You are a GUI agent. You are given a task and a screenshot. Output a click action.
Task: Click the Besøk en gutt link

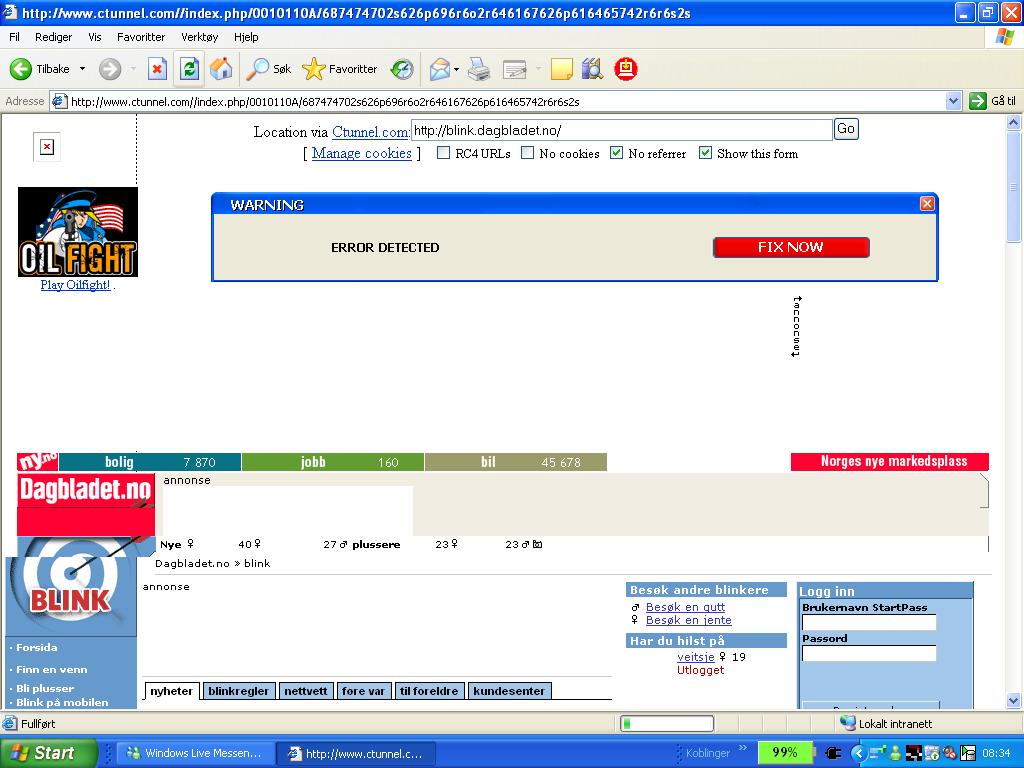(685, 607)
